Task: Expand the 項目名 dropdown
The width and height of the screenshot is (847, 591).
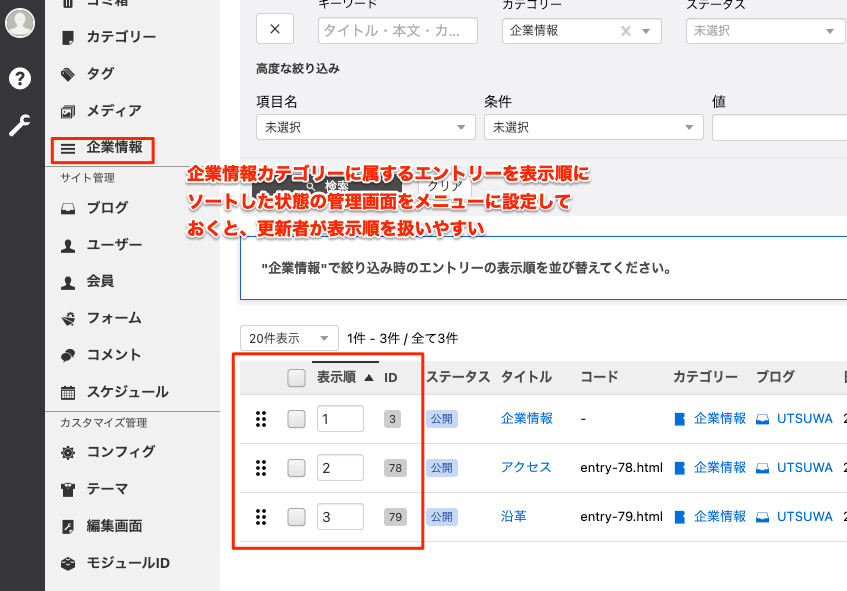Action: point(365,128)
